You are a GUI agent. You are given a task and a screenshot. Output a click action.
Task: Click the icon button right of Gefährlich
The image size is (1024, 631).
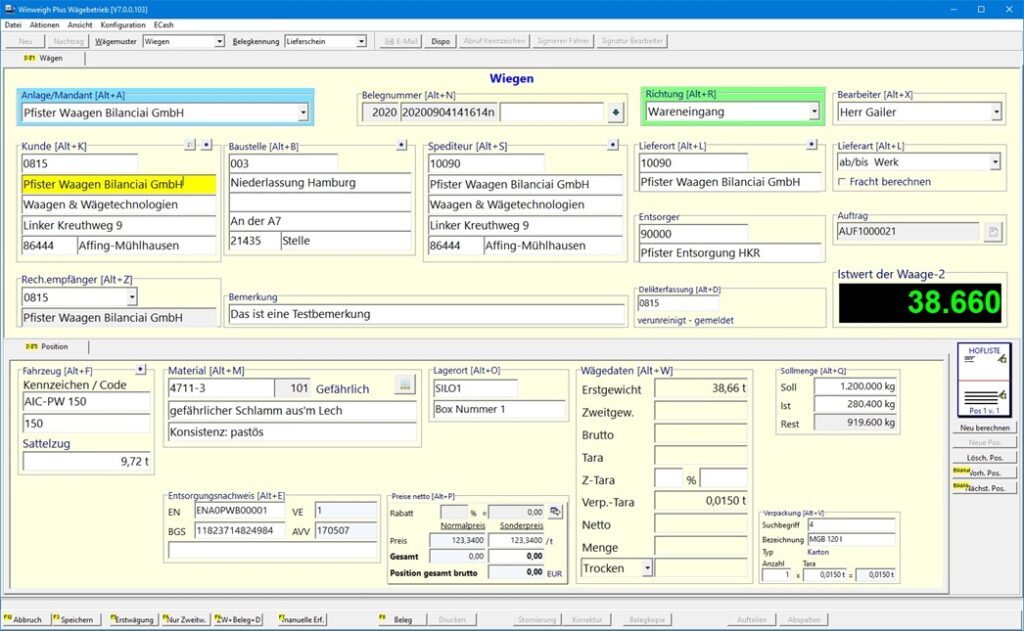405,385
